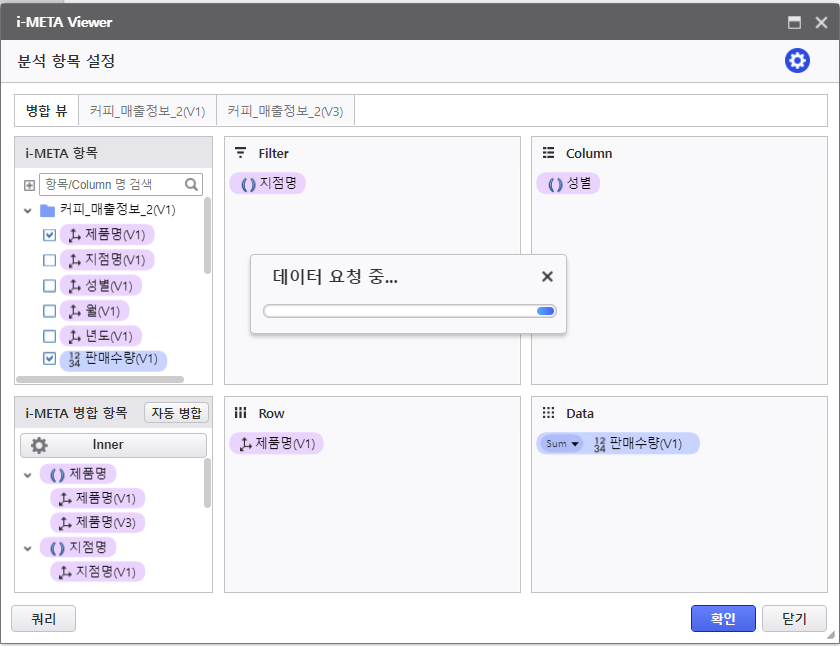Click the Row panel icon

(241, 413)
